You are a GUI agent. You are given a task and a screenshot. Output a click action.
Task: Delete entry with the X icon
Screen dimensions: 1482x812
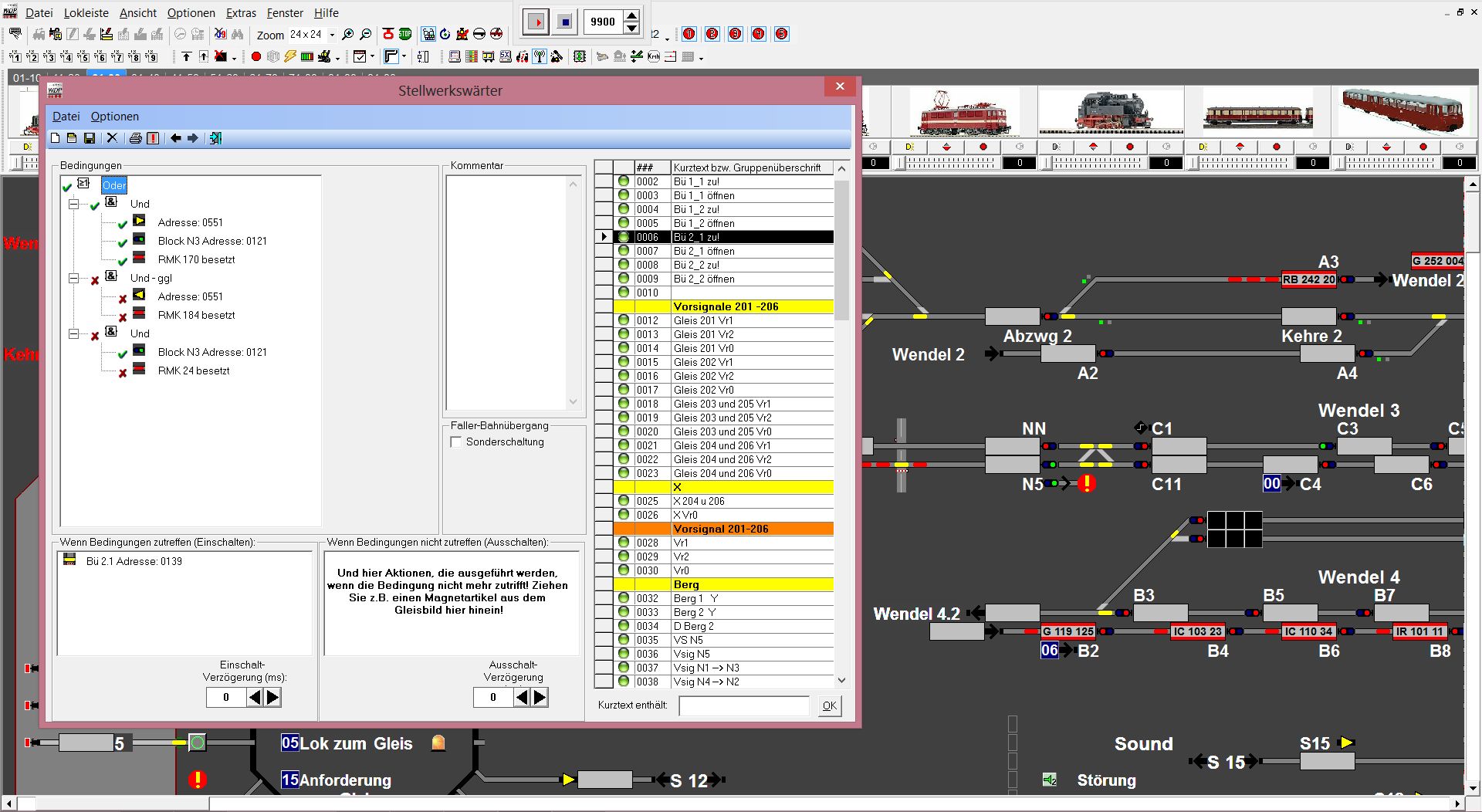(112, 138)
